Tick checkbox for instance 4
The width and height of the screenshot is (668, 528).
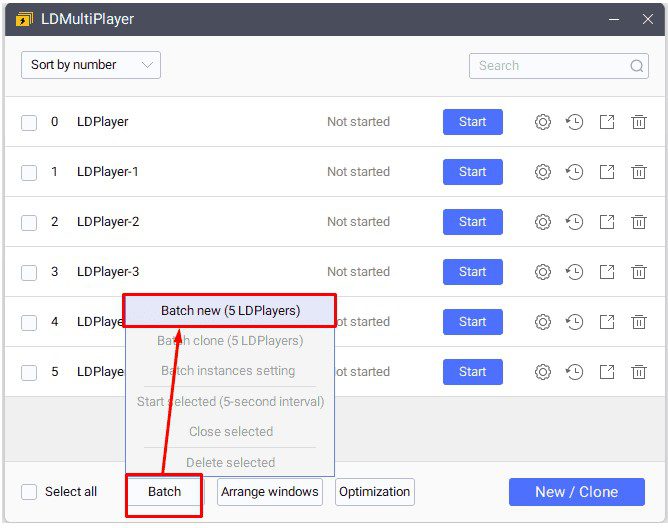click(29, 323)
